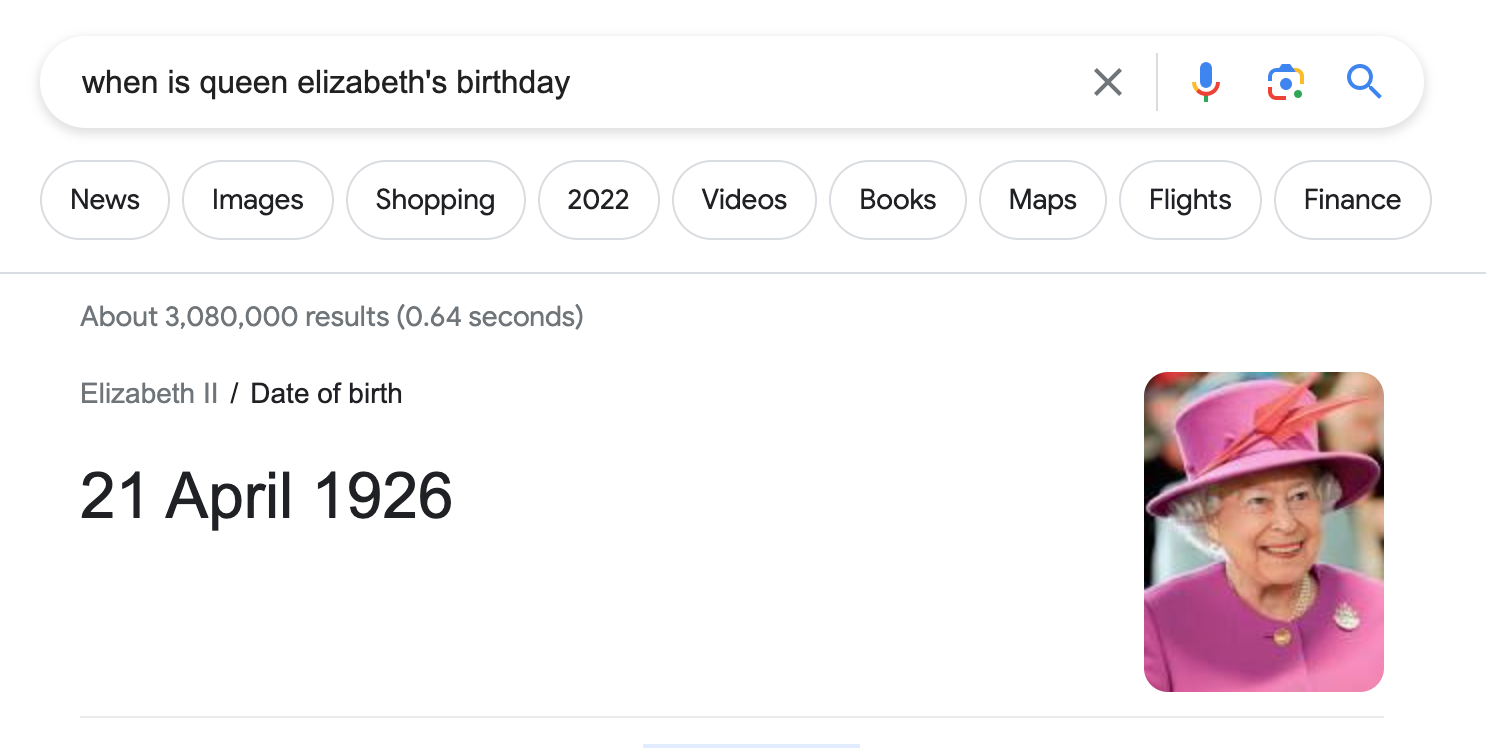Select the 2022 suggestion chip
This screenshot has height=748, width=1486.
599,200
